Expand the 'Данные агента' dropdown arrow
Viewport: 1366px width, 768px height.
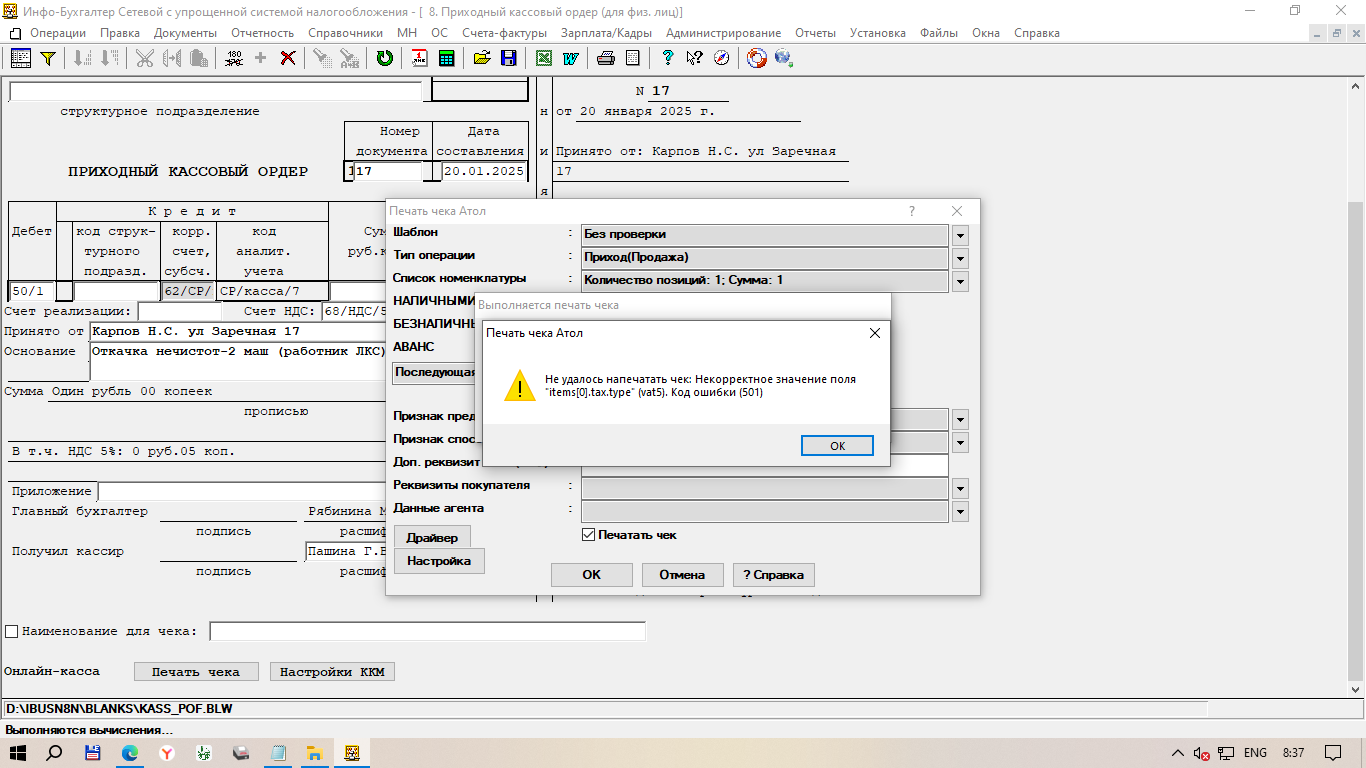(x=960, y=511)
